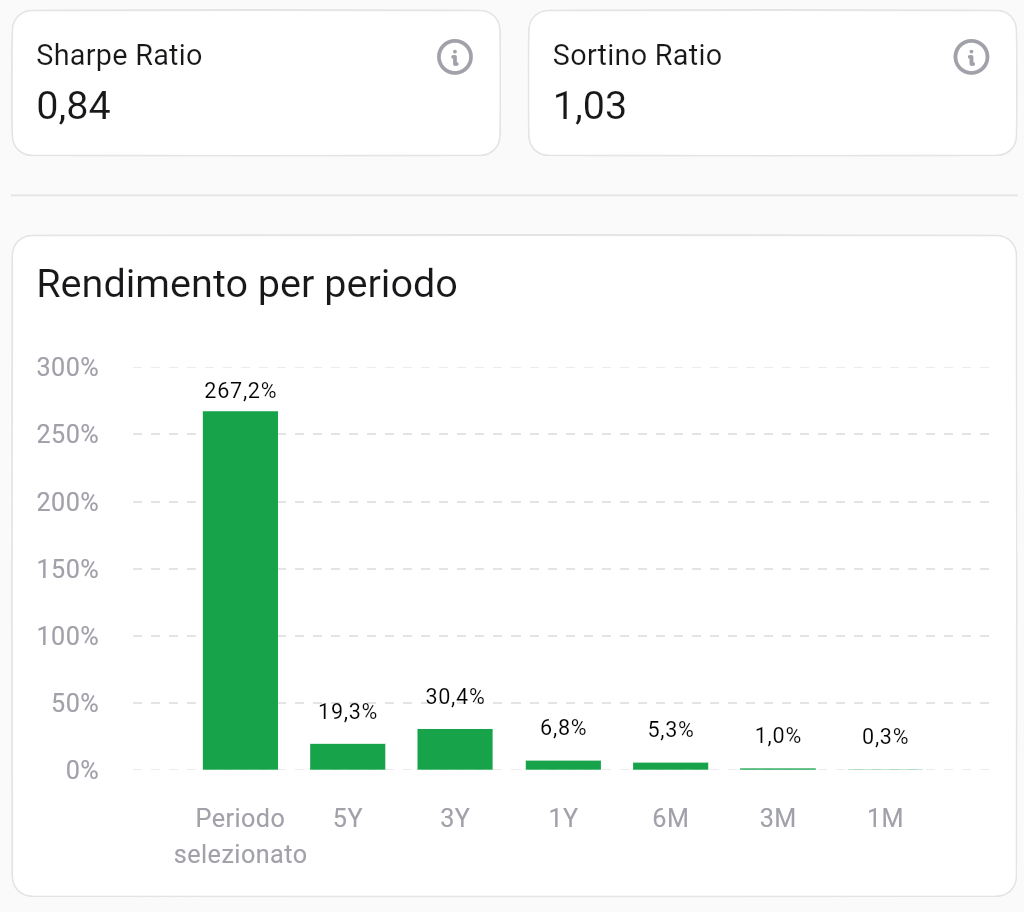Select the 5Y period label
The width and height of the screenshot is (1024, 912).
pyautogui.click(x=348, y=818)
